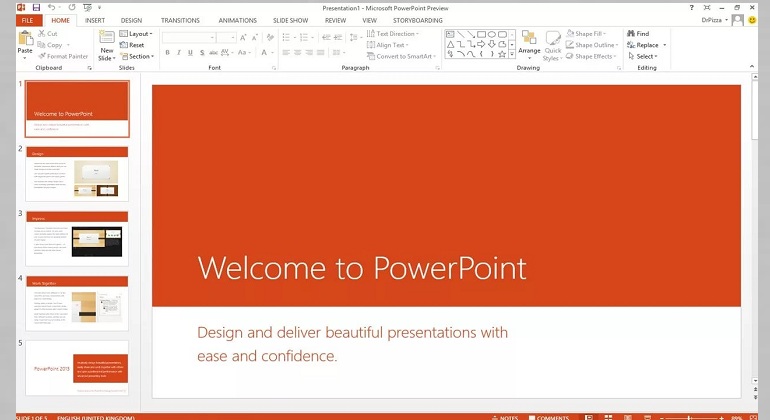Click the Redo/Repeat arrow icon
The image size is (770, 420).
click(x=72, y=7)
